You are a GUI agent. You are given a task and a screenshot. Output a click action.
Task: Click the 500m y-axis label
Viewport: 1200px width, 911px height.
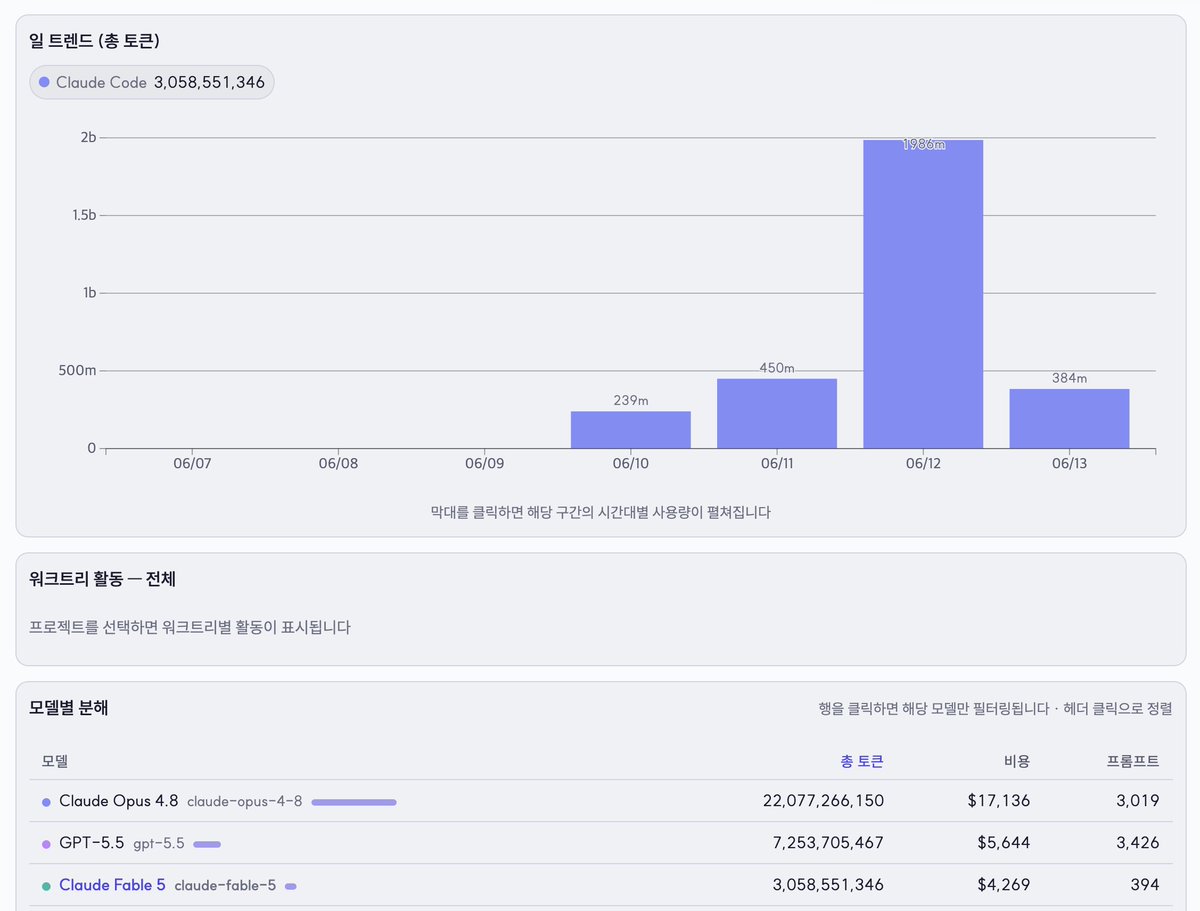75,371
